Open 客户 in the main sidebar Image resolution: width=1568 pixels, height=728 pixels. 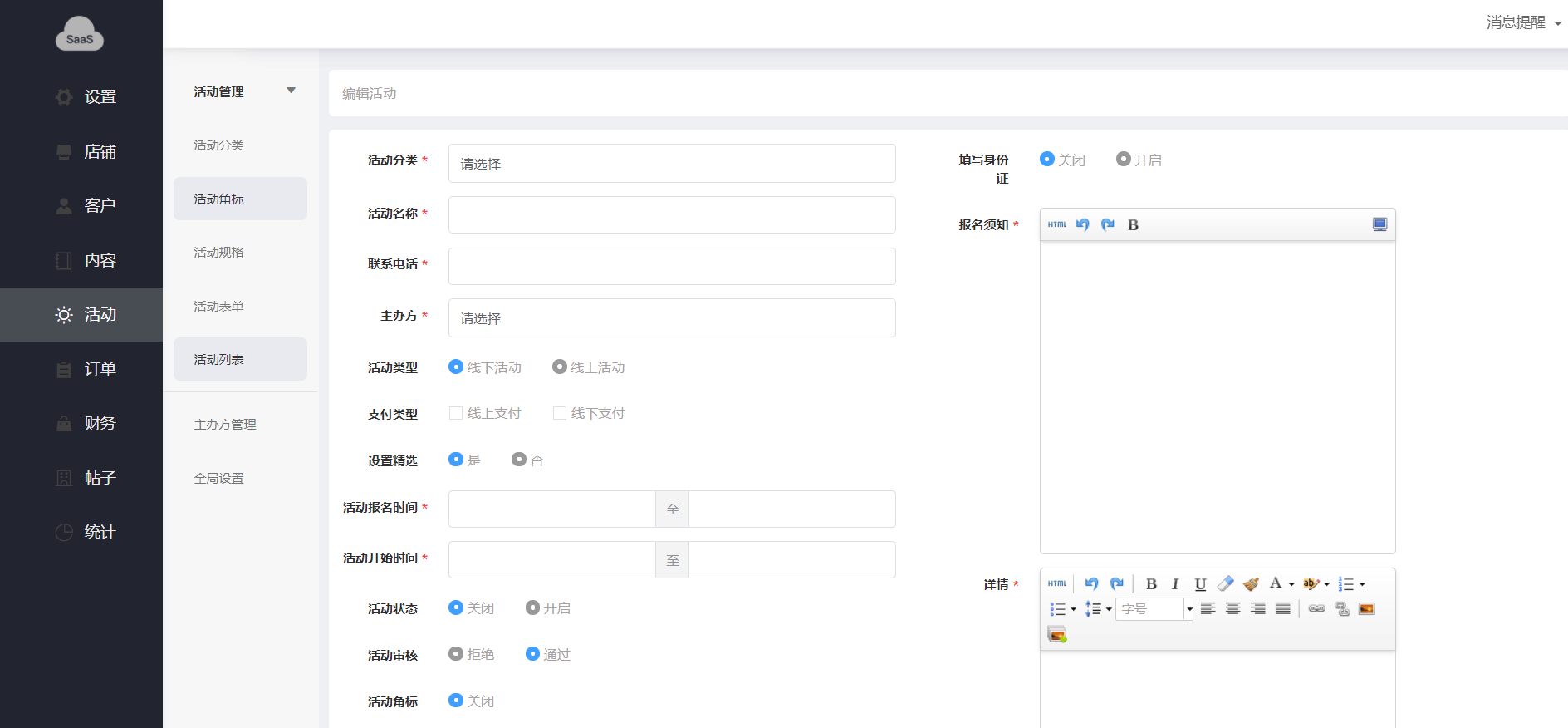(x=81, y=205)
